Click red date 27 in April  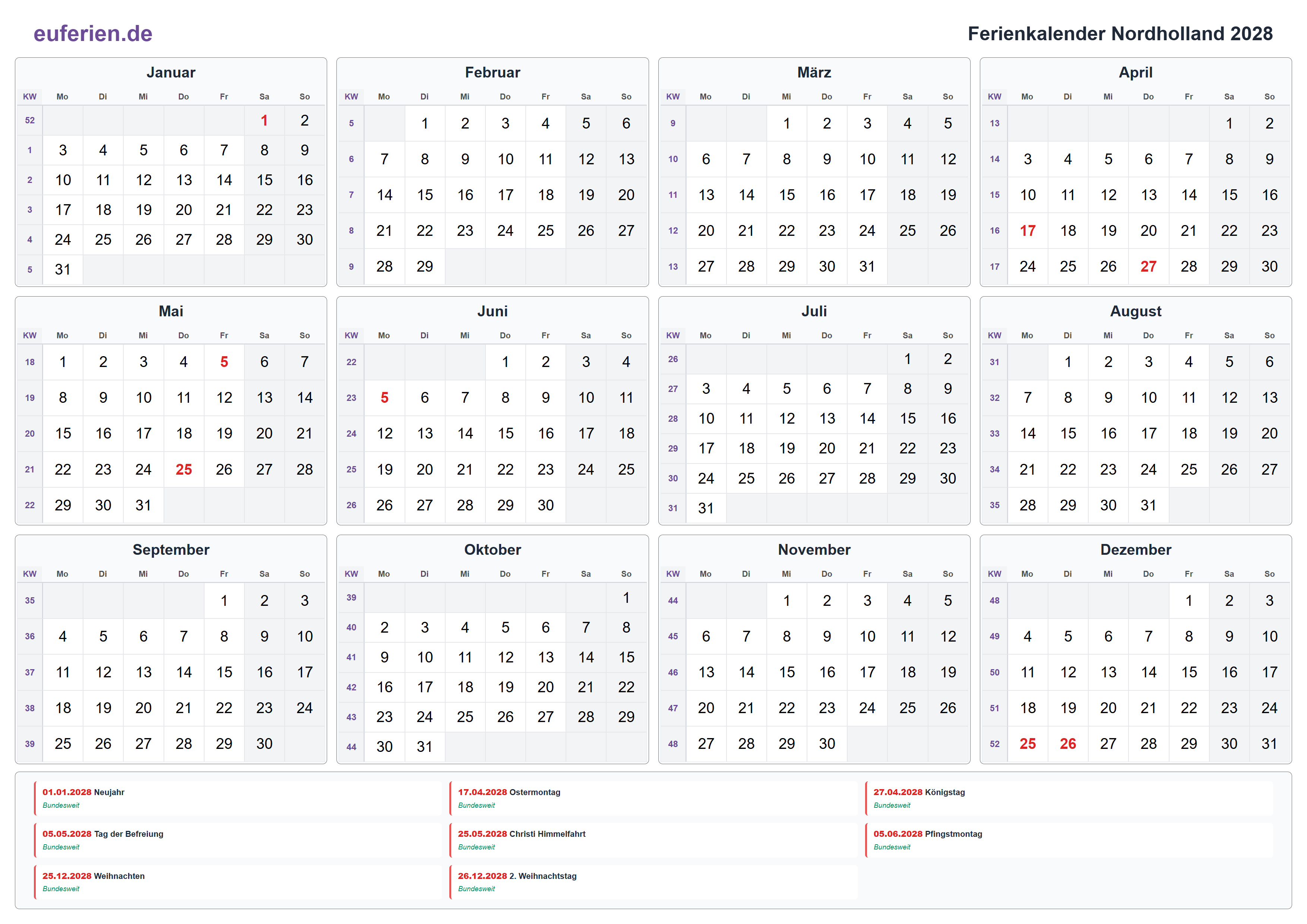[1148, 266]
